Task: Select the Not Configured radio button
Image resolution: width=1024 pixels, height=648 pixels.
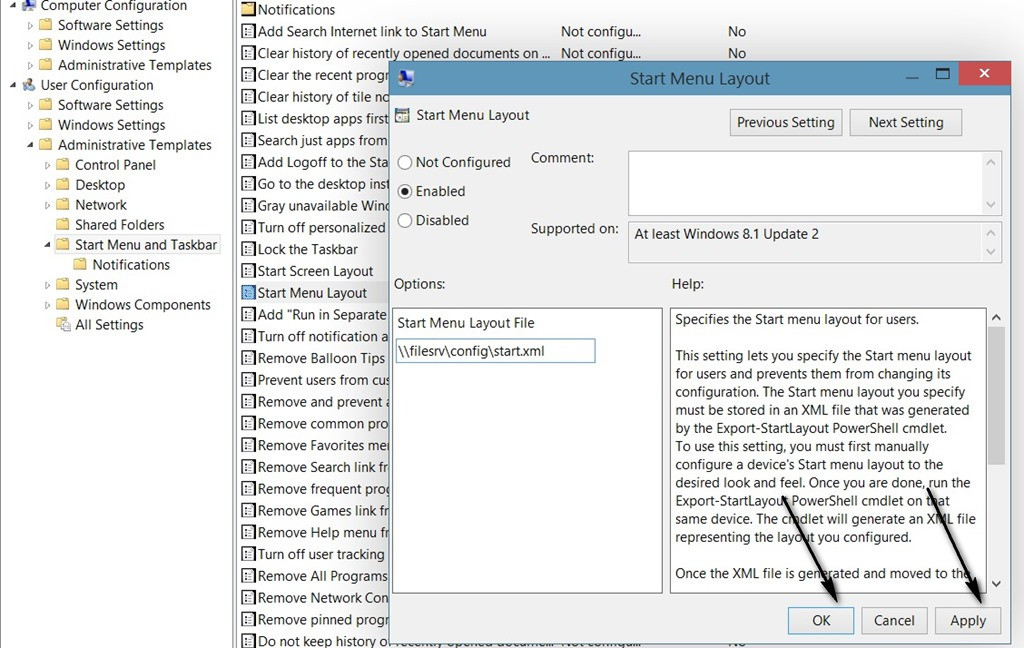Action: pyautogui.click(x=405, y=162)
